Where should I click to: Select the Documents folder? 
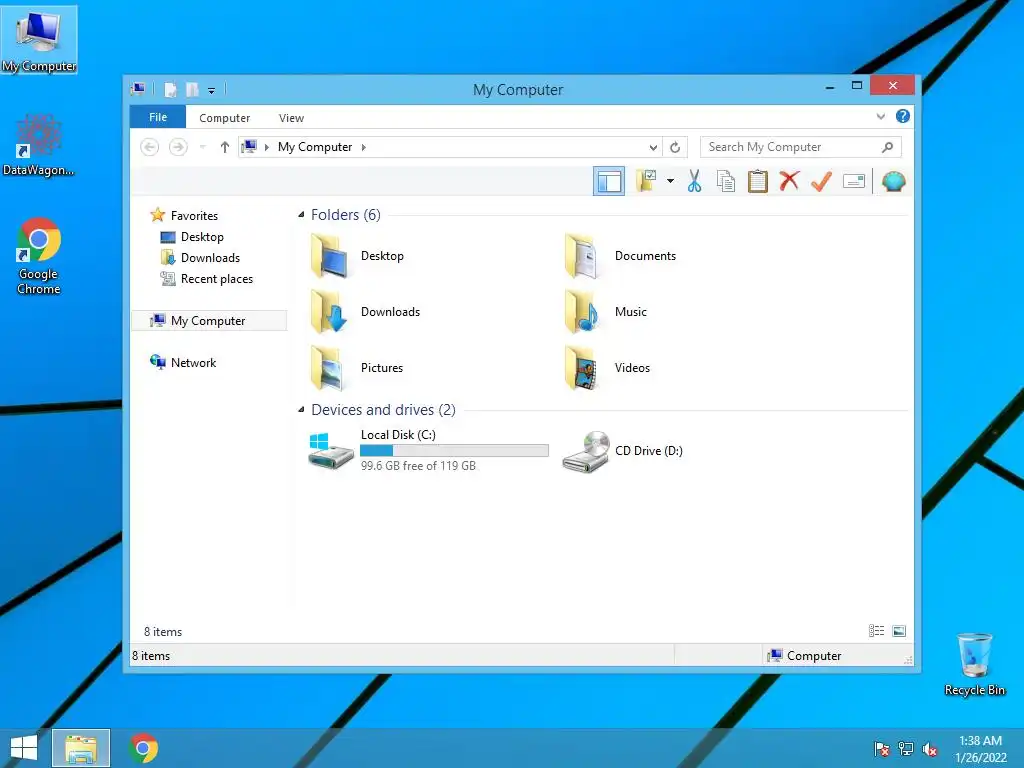coord(620,256)
